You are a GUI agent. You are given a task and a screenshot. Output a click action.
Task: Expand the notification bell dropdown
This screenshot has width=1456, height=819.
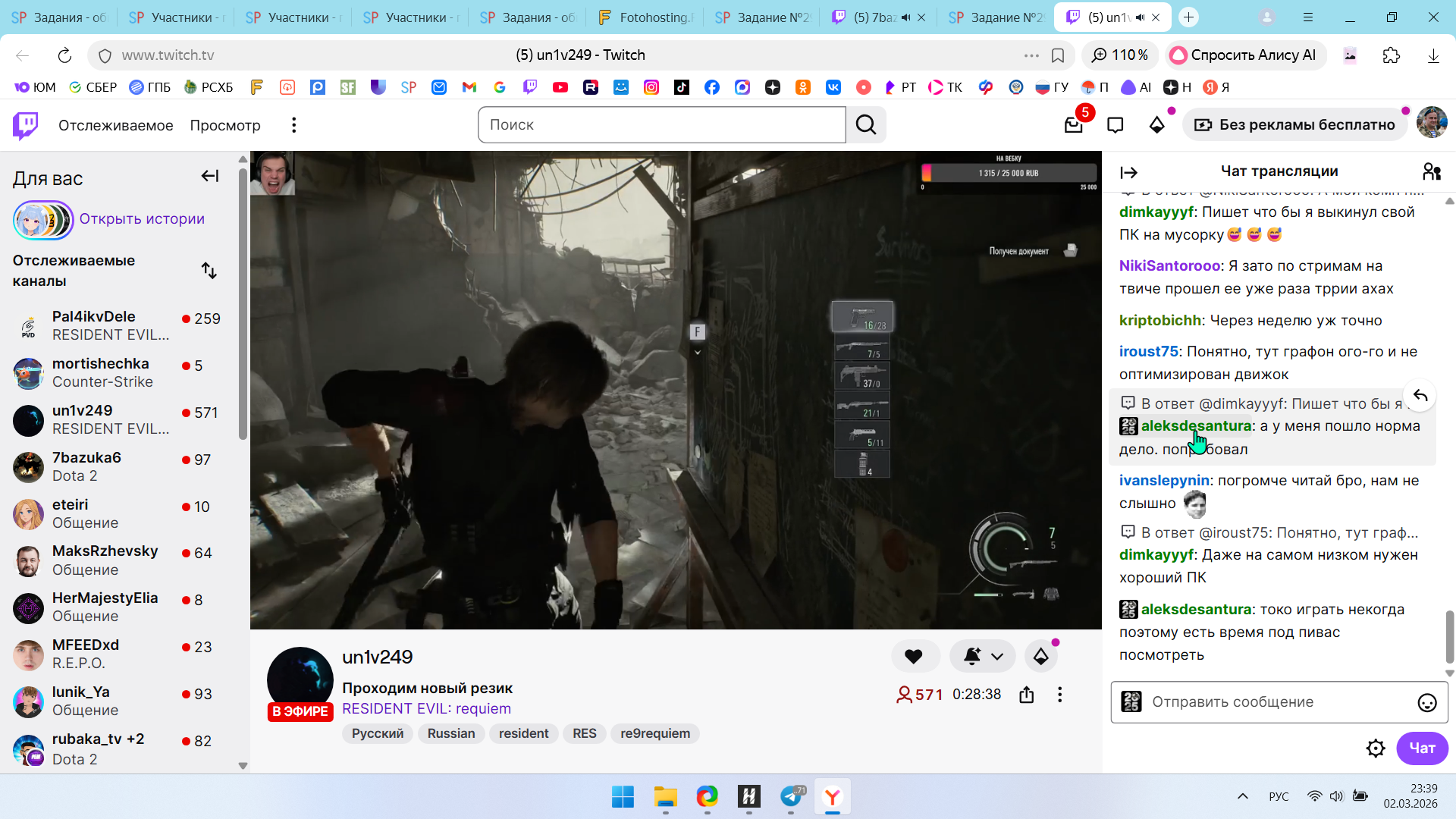click(x=997, y=657)
